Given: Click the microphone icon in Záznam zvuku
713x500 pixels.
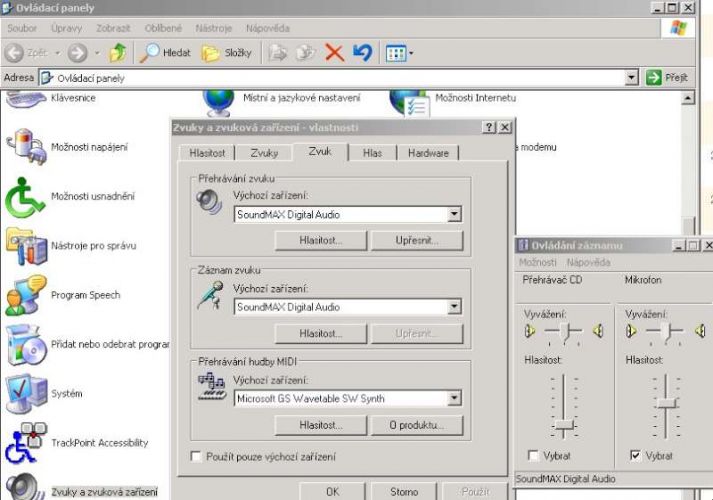Looking at the screenshot, I should (x=211, y=295).
